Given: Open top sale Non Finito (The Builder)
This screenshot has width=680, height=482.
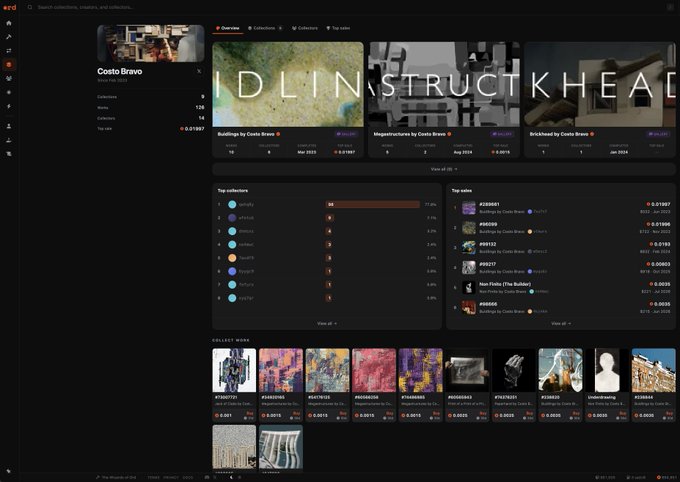Looking at the screenshot, I should 561,288.
